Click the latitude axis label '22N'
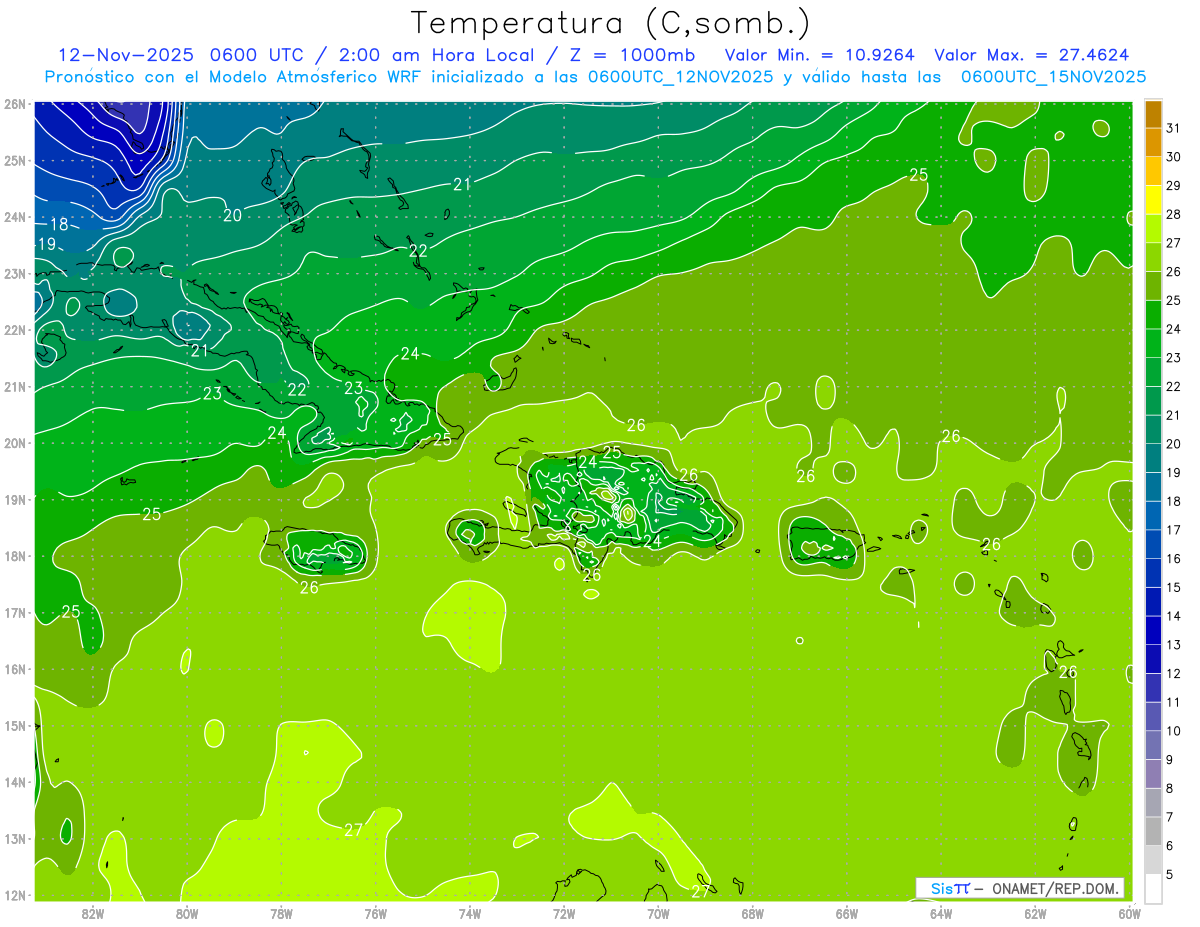Screen dimensions: 1200x927 point(14,330)
